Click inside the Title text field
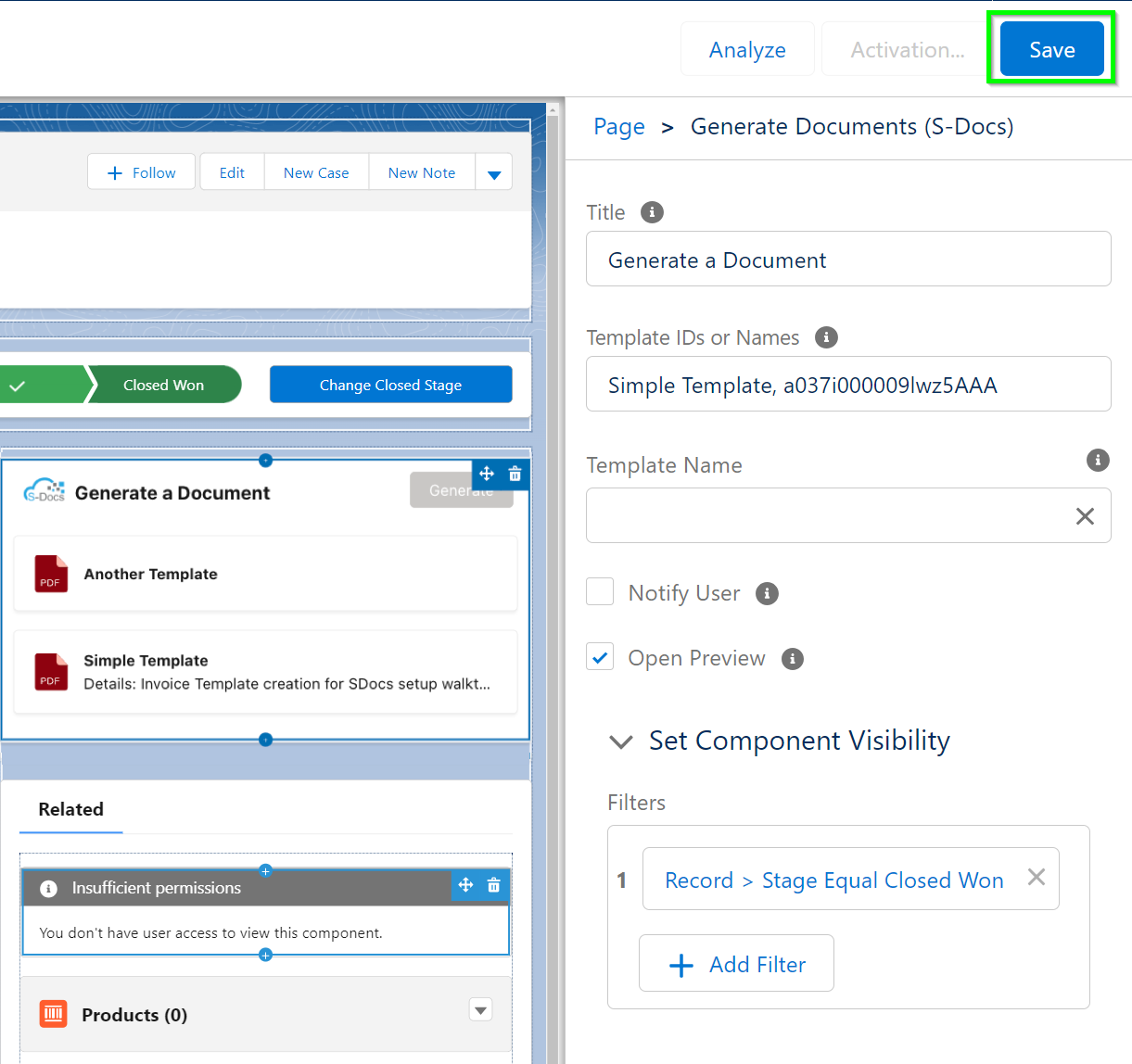The width and height of the screenshot is (1132, 1064). (848, 260)
